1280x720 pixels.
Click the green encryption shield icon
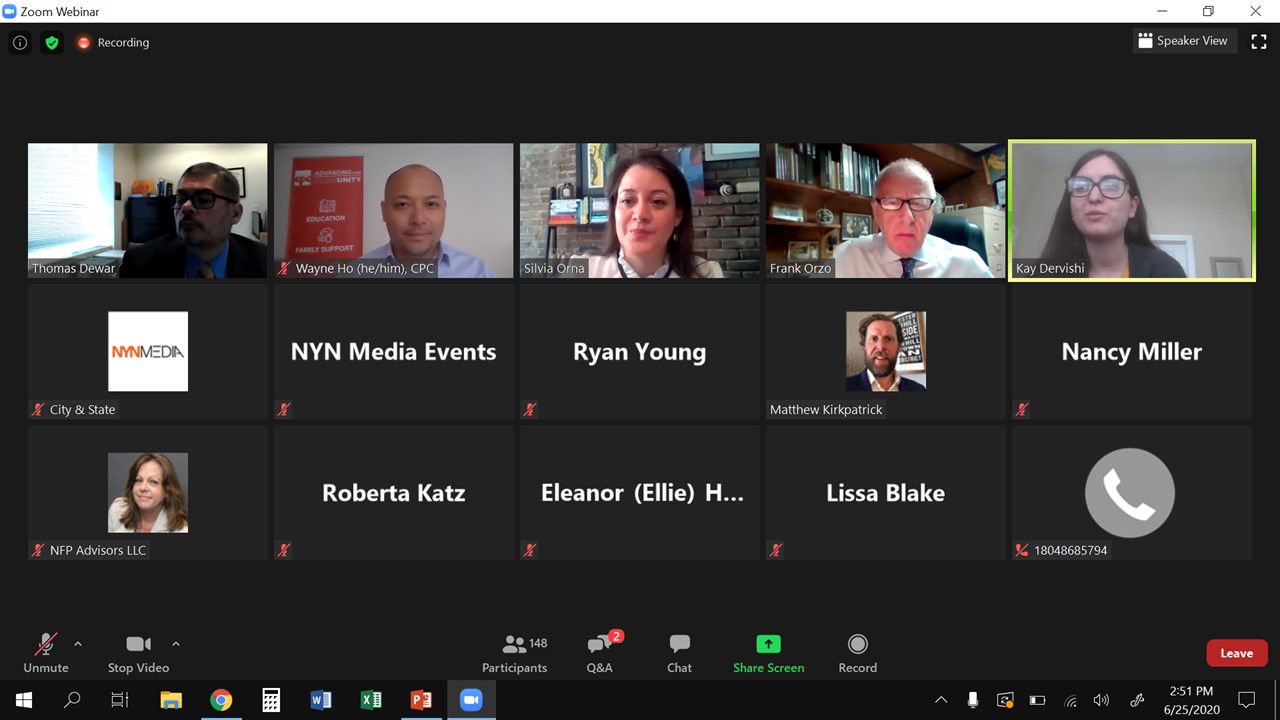coord(52,43)
